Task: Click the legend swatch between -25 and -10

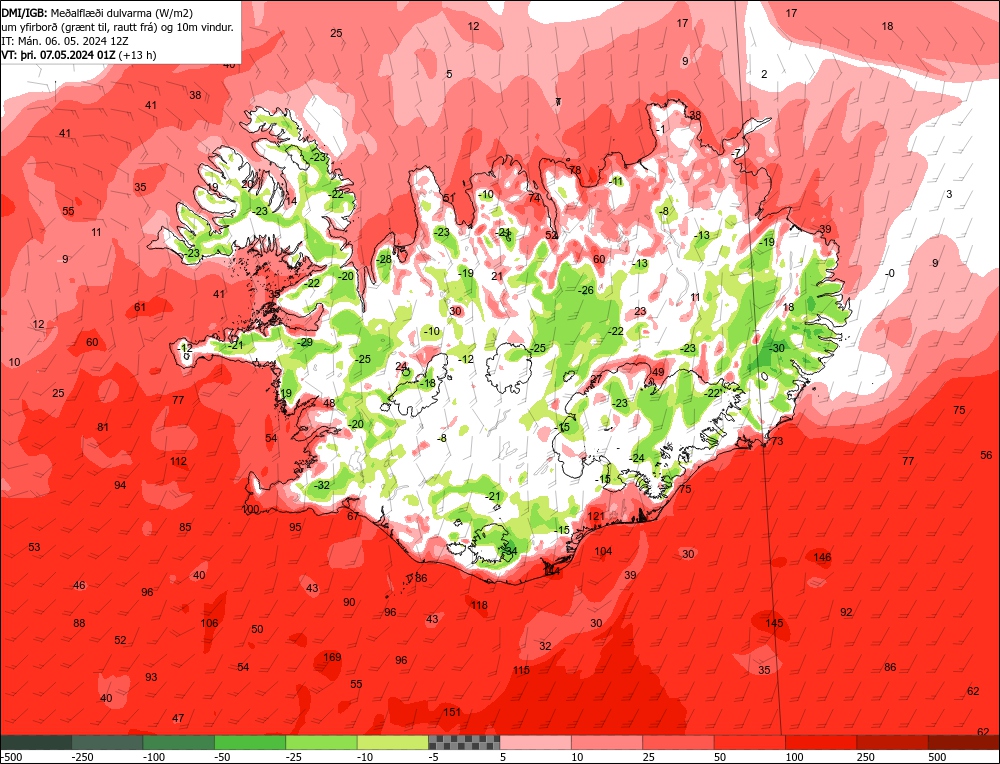Action: point(322,742)
